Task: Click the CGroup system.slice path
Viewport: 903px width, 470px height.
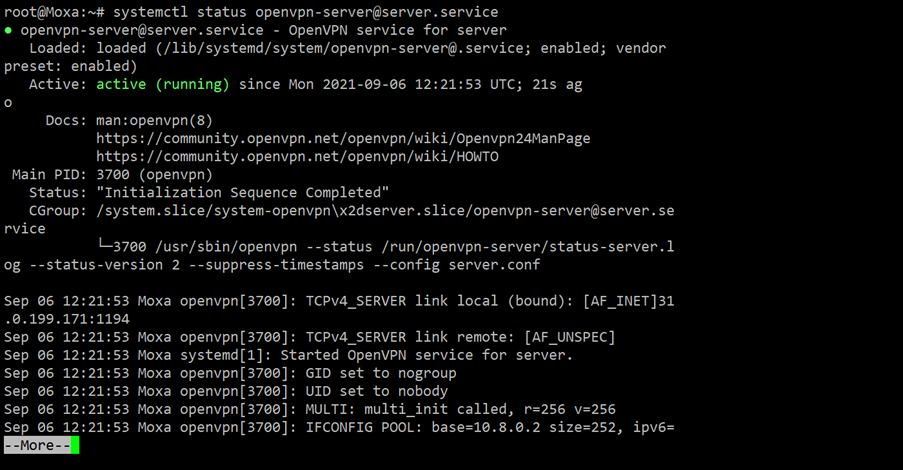Action: 385,211
